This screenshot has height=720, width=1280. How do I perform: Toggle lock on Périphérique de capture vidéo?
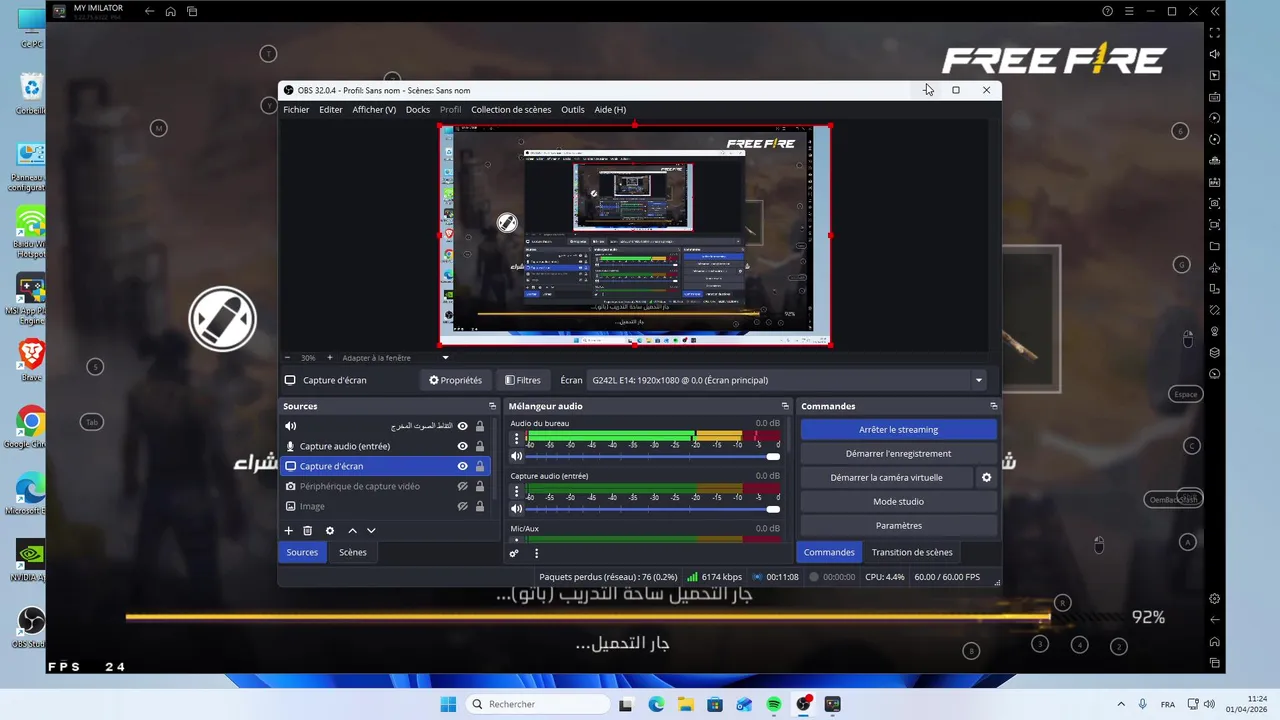coord(480,486)
